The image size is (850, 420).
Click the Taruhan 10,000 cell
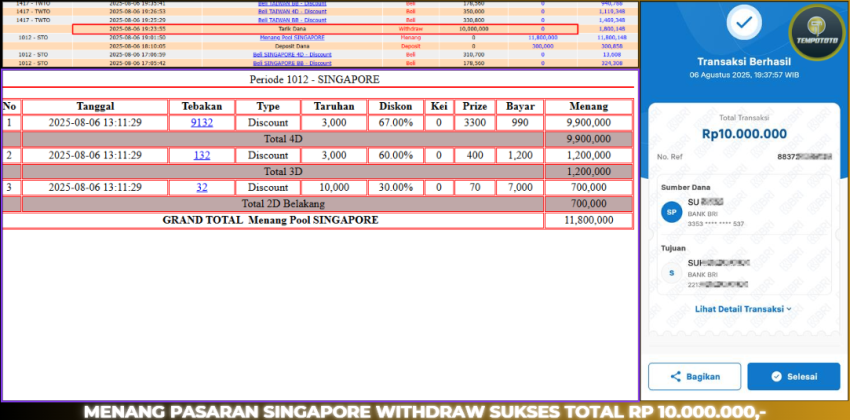(334, 188)
